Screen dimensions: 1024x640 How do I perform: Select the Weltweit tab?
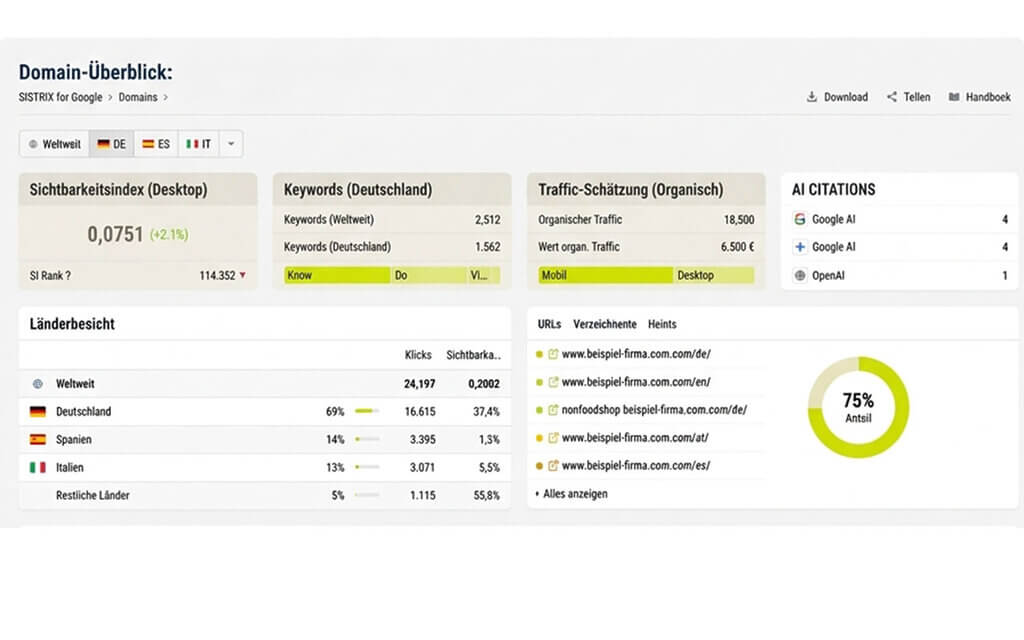pos(55,144)
